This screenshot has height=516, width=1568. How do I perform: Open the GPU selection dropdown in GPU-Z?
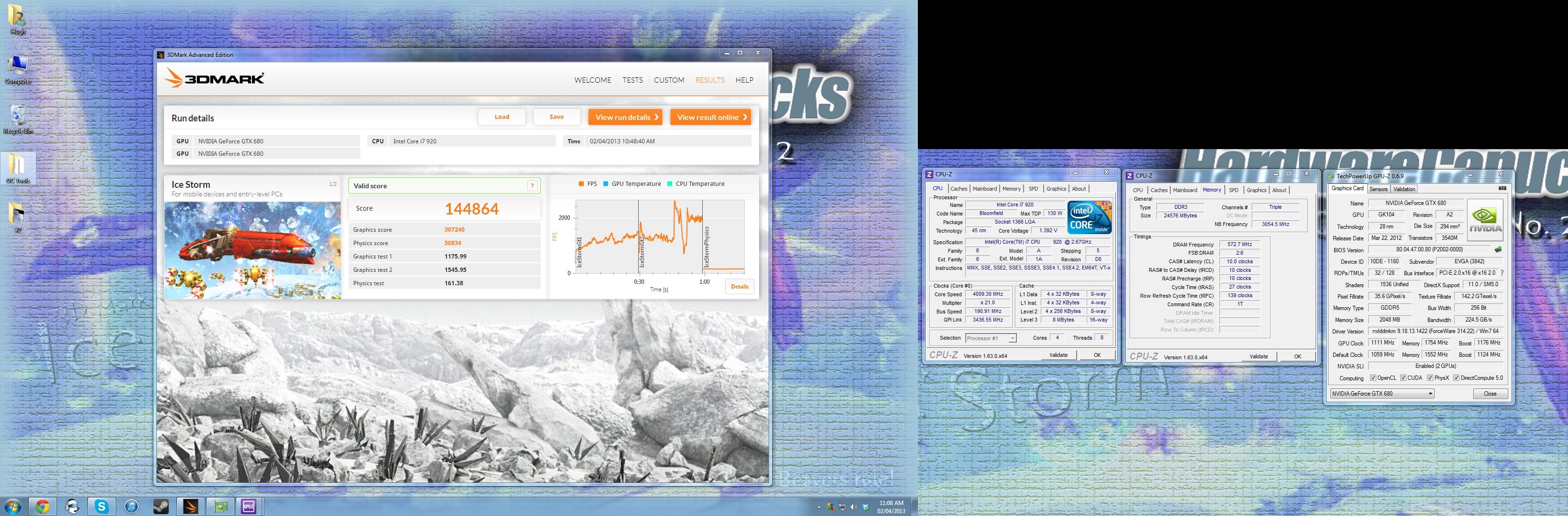[1383, 394]
